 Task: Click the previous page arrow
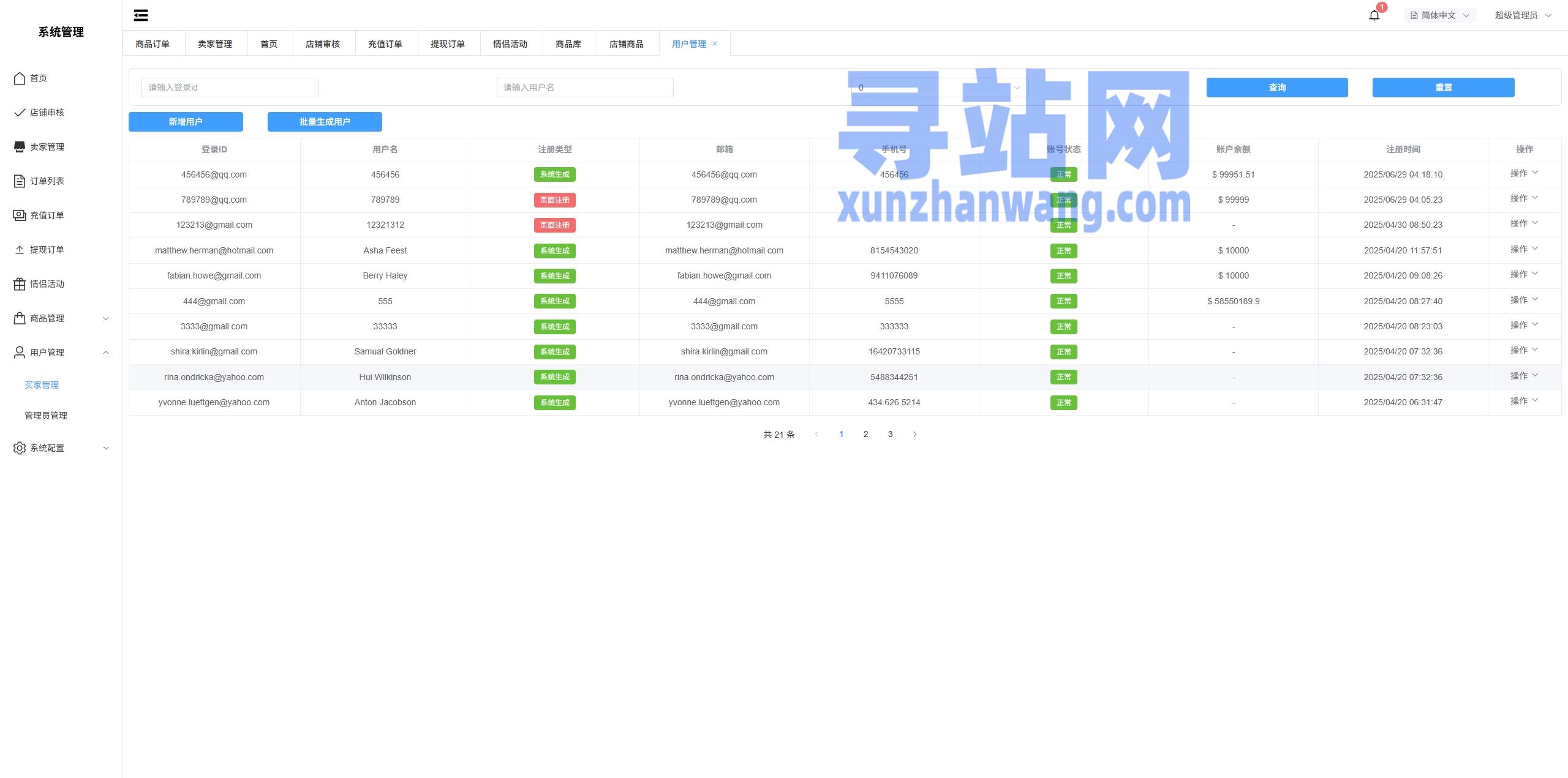click(x=816, y=434)
